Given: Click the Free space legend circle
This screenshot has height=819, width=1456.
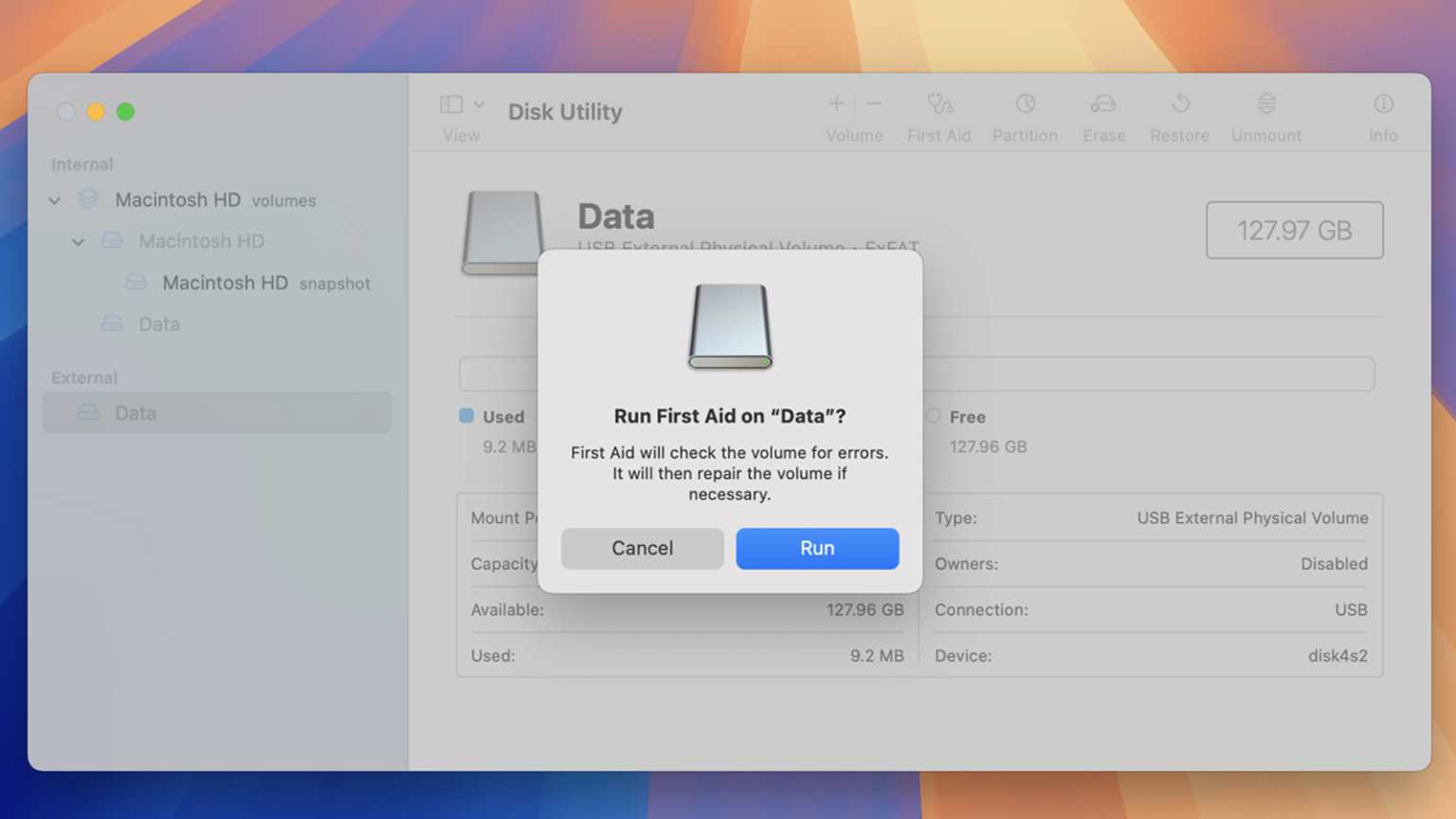Looking at the screenshot, I should click(x=932, y=416).
